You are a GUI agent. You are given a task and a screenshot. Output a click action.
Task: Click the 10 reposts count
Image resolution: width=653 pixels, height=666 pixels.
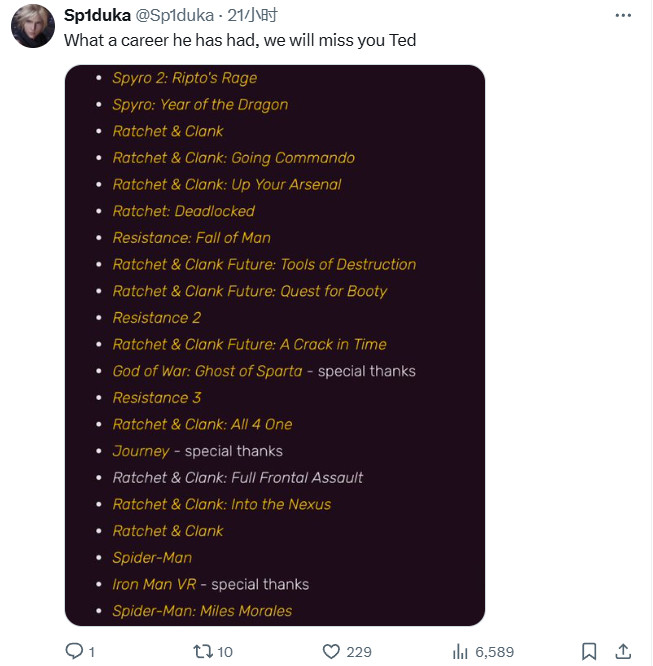pos(225,652)
